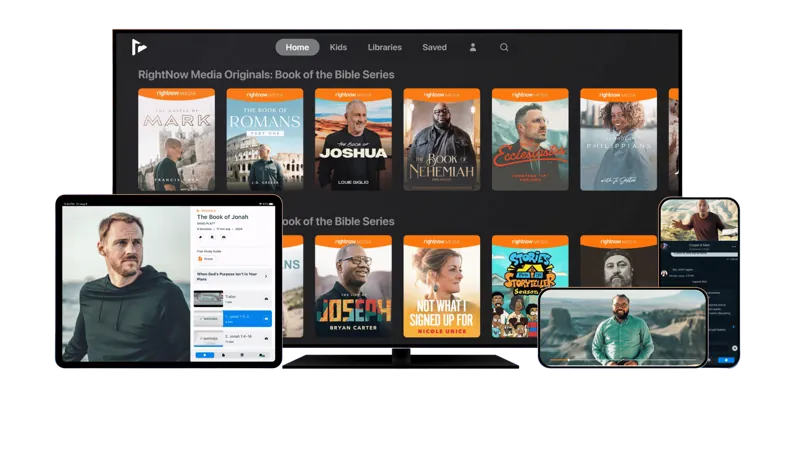Viewport: 800px width, 450px height.
Task: Play the Trailer row on tablet
Action: pos(233,298)
